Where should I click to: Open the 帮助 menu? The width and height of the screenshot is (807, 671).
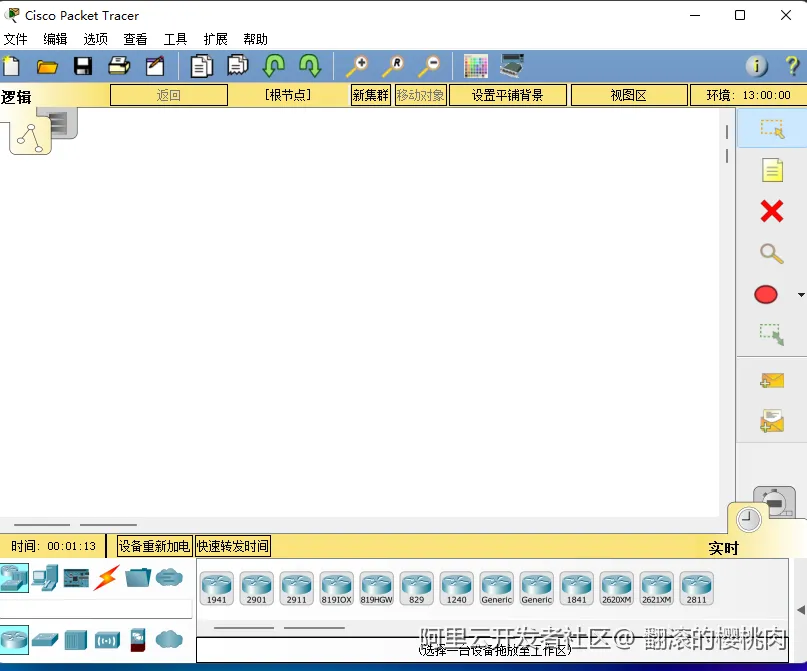(255, 39)
